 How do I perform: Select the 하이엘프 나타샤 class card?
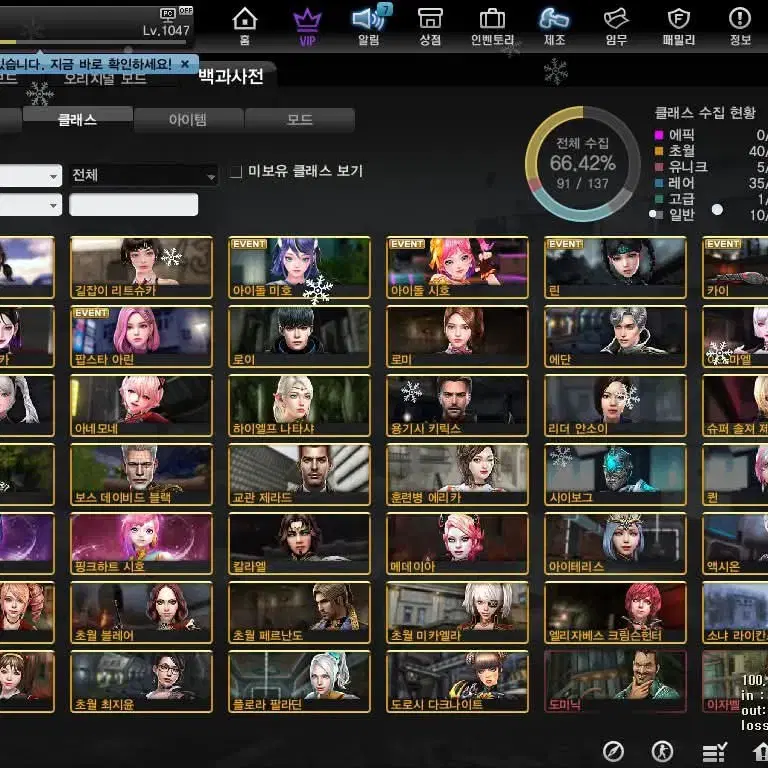[299, 406]
